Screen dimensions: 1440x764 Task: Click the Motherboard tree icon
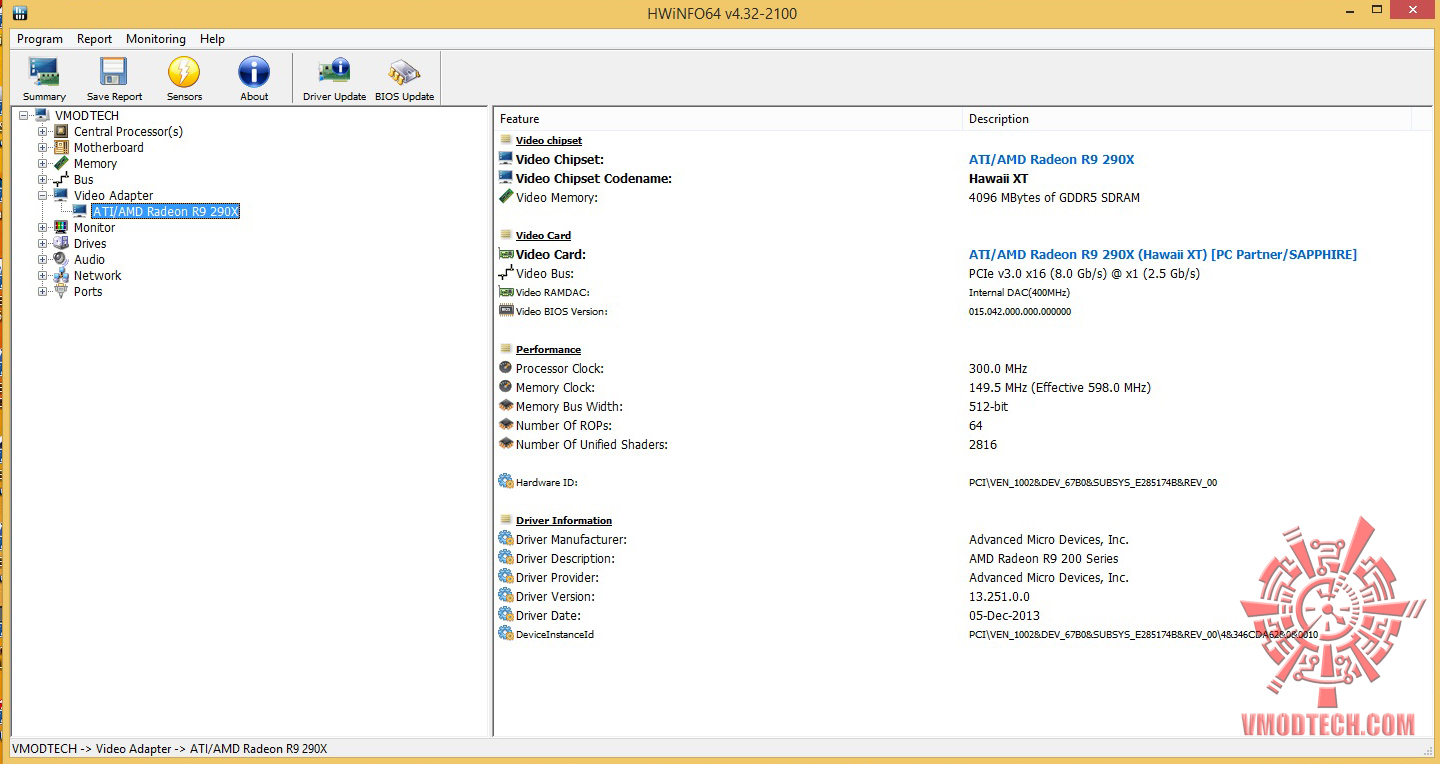click(62, 147)
